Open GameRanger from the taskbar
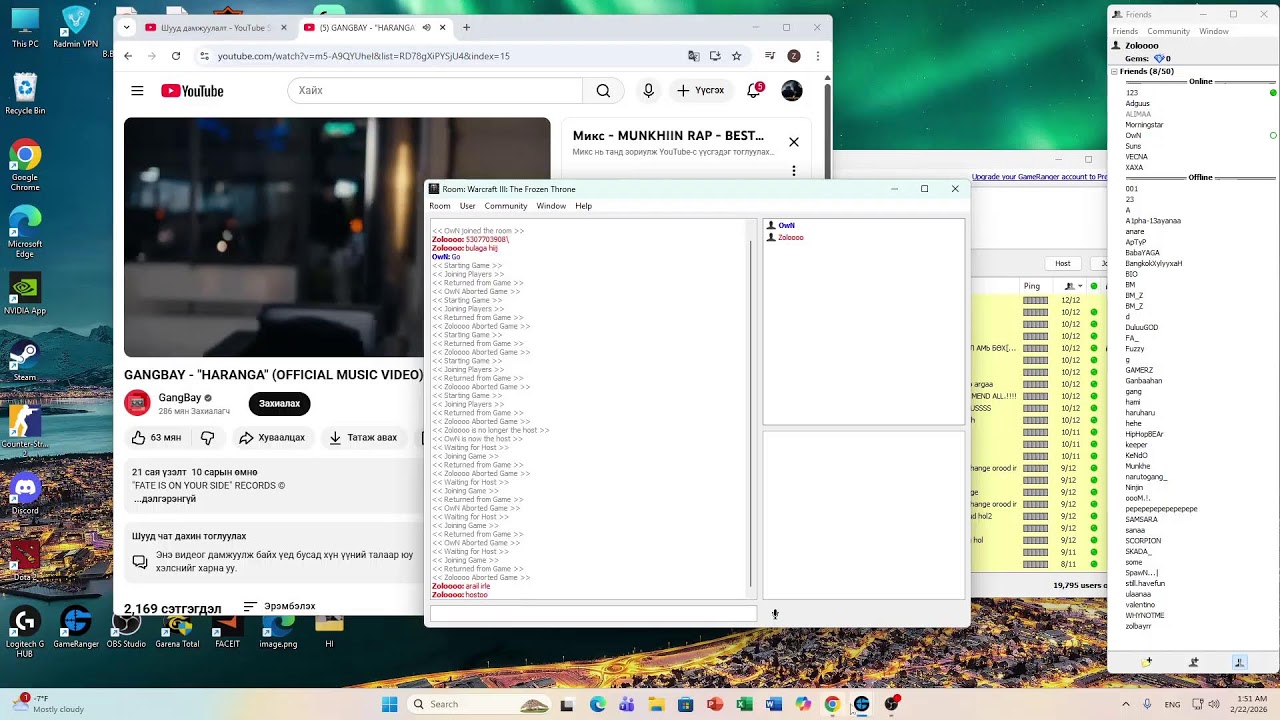Image resolution: width=1280 pixels, height=720 pixels. [x=861, y=704]
